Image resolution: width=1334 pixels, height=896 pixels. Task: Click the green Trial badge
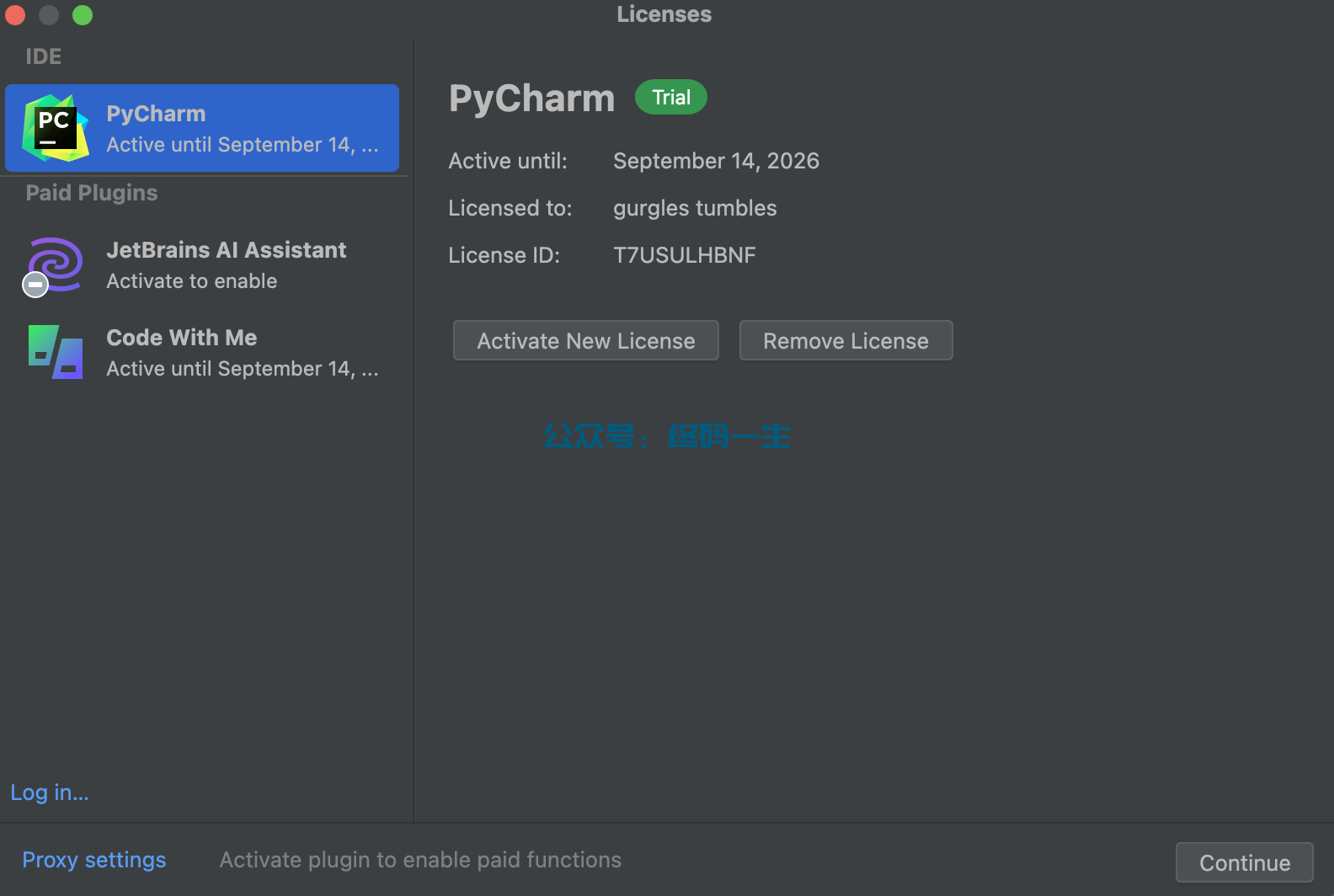pos(671,97)
